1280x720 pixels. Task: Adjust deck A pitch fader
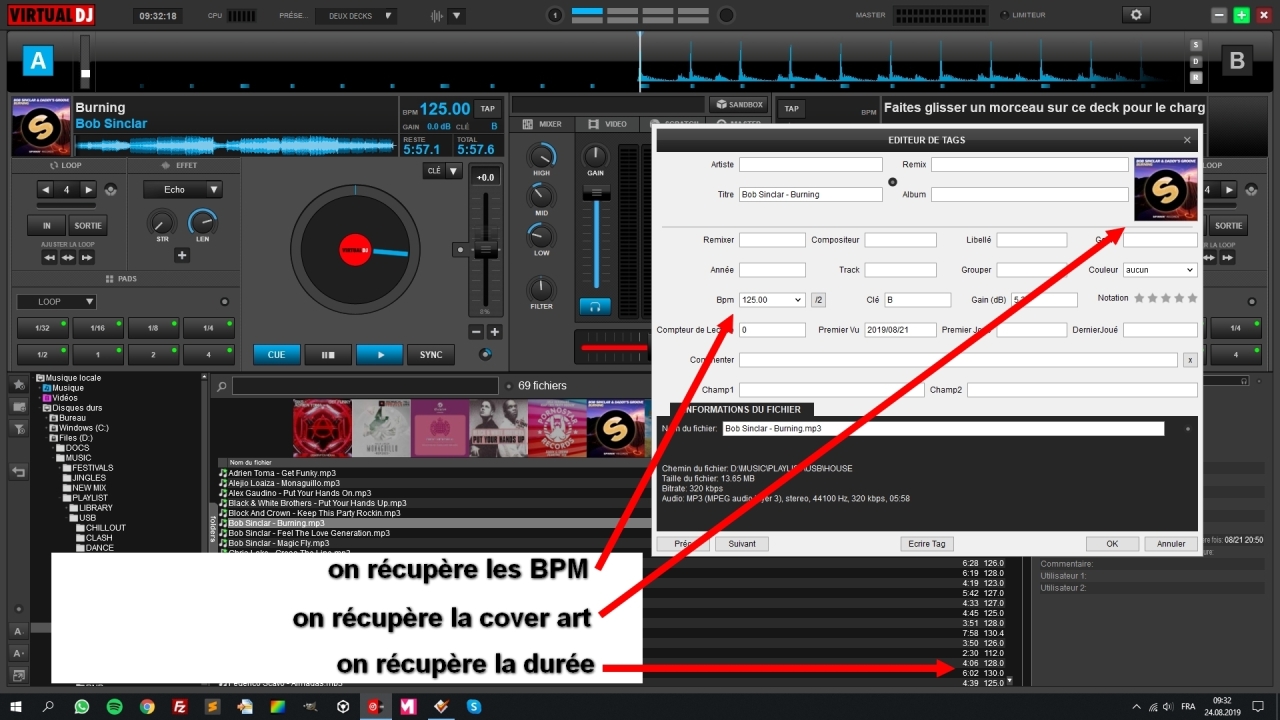click(486, 248)
